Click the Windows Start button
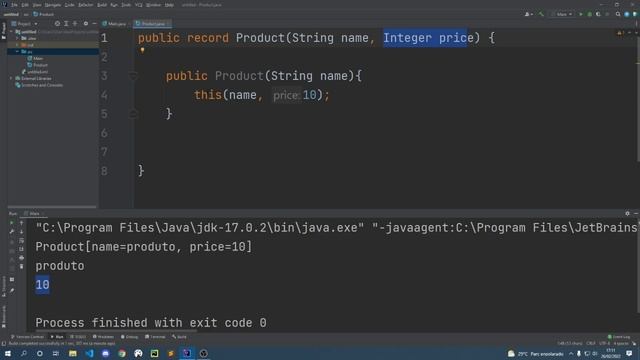640x360 pixels. pyautogui.click(x=7, y=353)
